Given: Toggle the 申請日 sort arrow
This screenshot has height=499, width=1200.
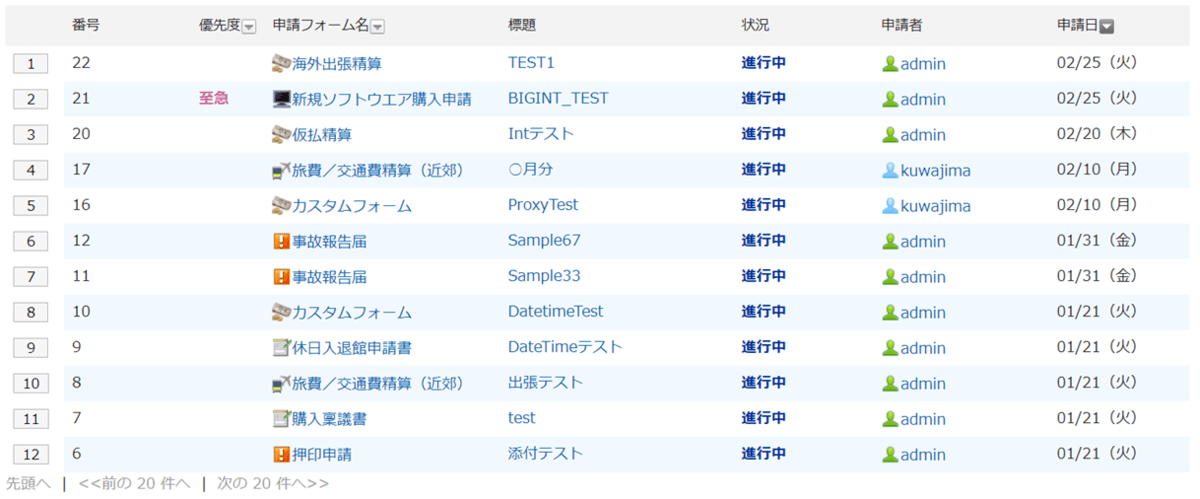Looking at the screenshot, I should coord(1107,27).
